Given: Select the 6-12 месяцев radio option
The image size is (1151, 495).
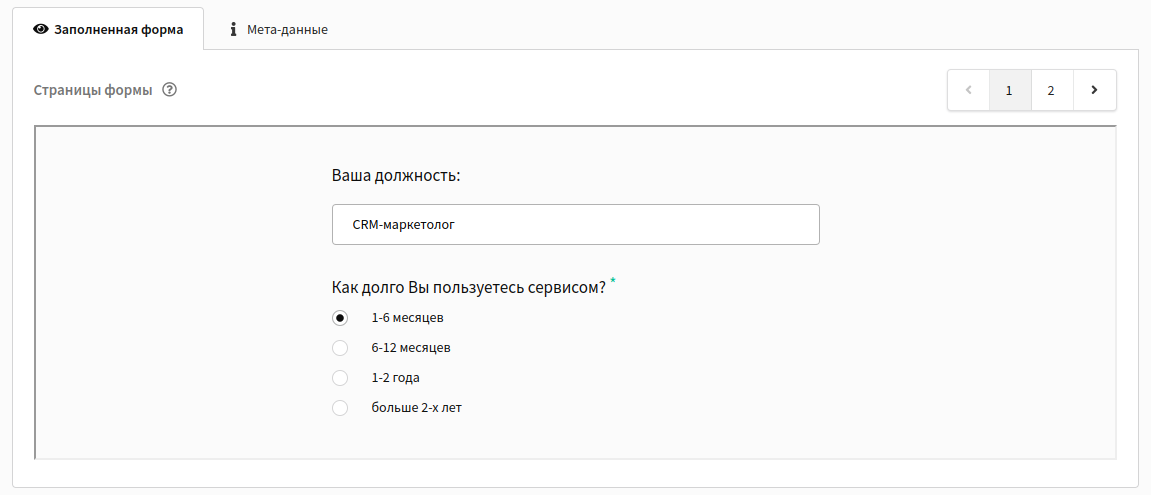Looking at the screenshot, I should (339, 348).
